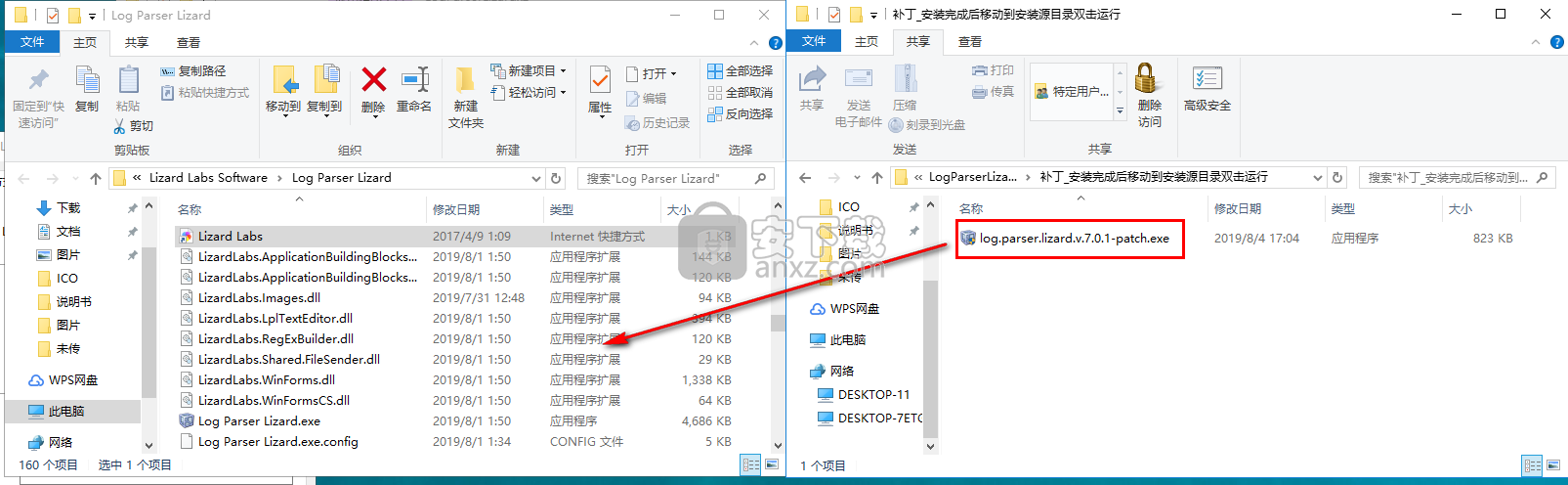This screenshot has width=1568, height=485.
Task: Select WPS网盘 in right window navigation pane
Action: [845, 309]
